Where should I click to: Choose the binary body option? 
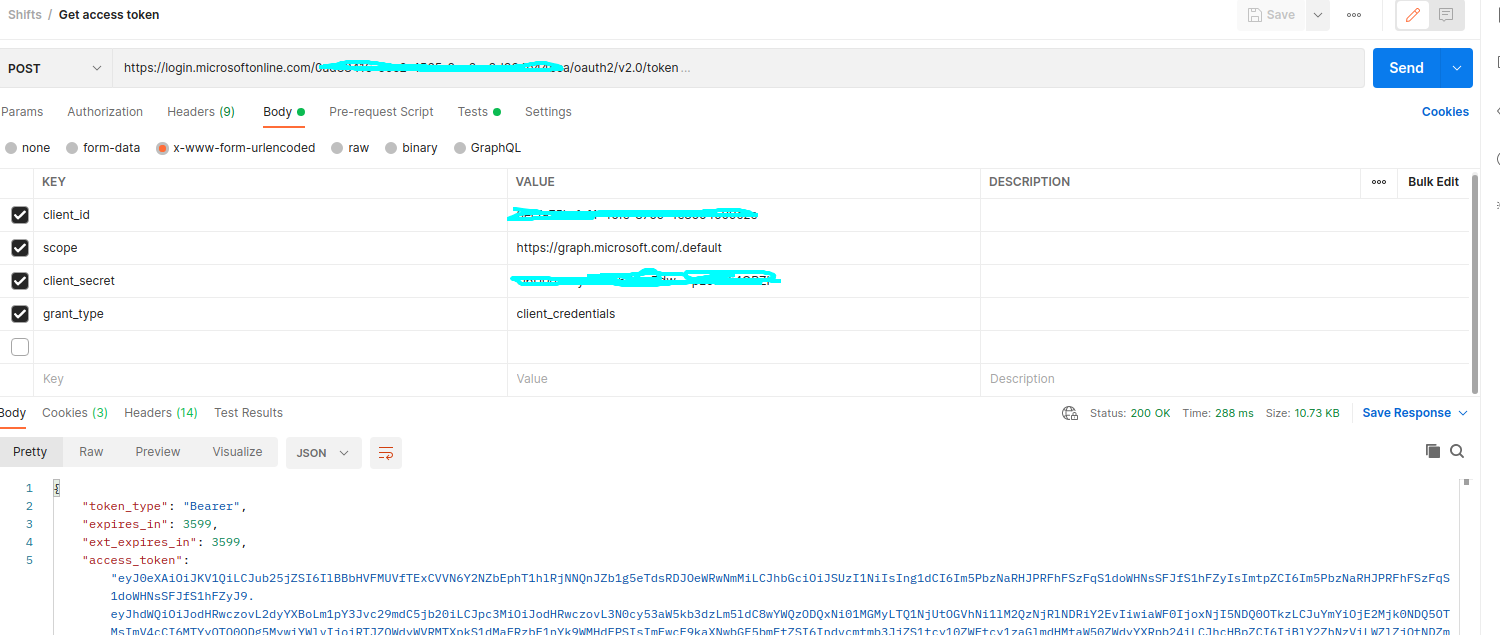click(x=411, y=148)
